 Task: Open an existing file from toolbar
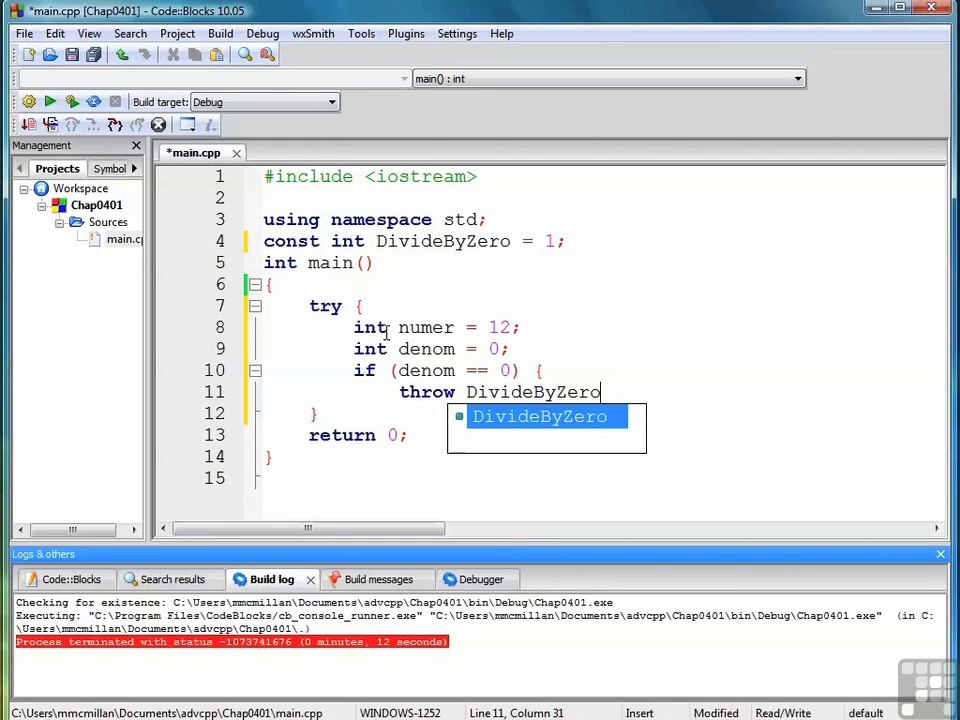[x=50, y=54]
